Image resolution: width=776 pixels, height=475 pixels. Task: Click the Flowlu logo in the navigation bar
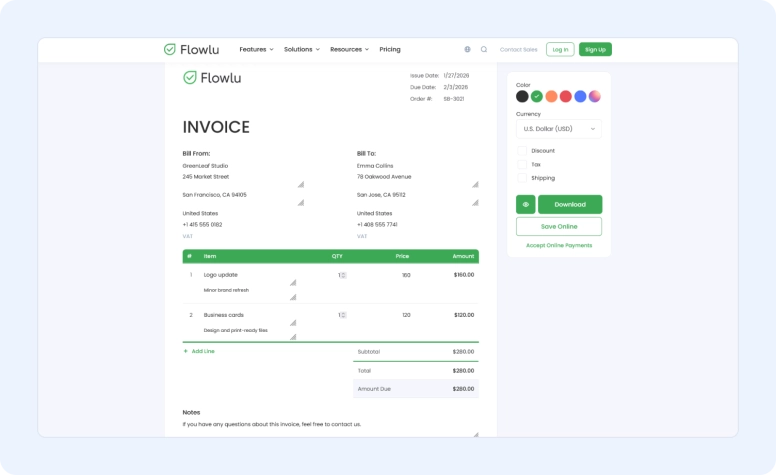[x=192, y=49]
